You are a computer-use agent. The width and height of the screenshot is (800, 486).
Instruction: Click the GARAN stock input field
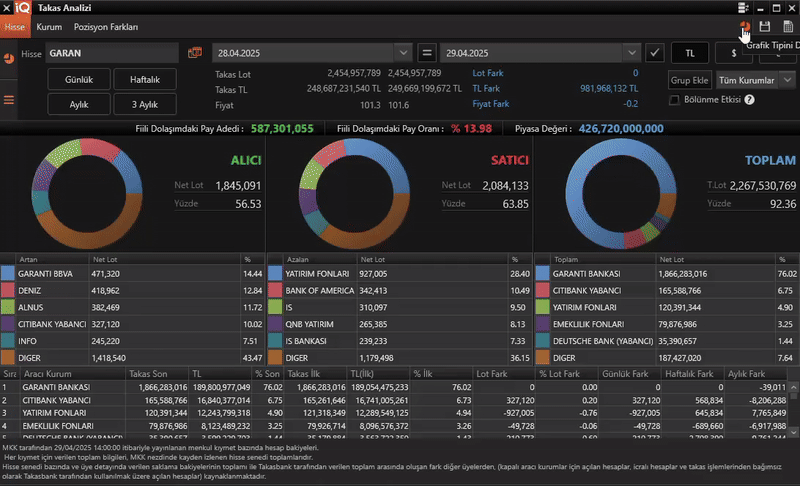tap(112, 53)
